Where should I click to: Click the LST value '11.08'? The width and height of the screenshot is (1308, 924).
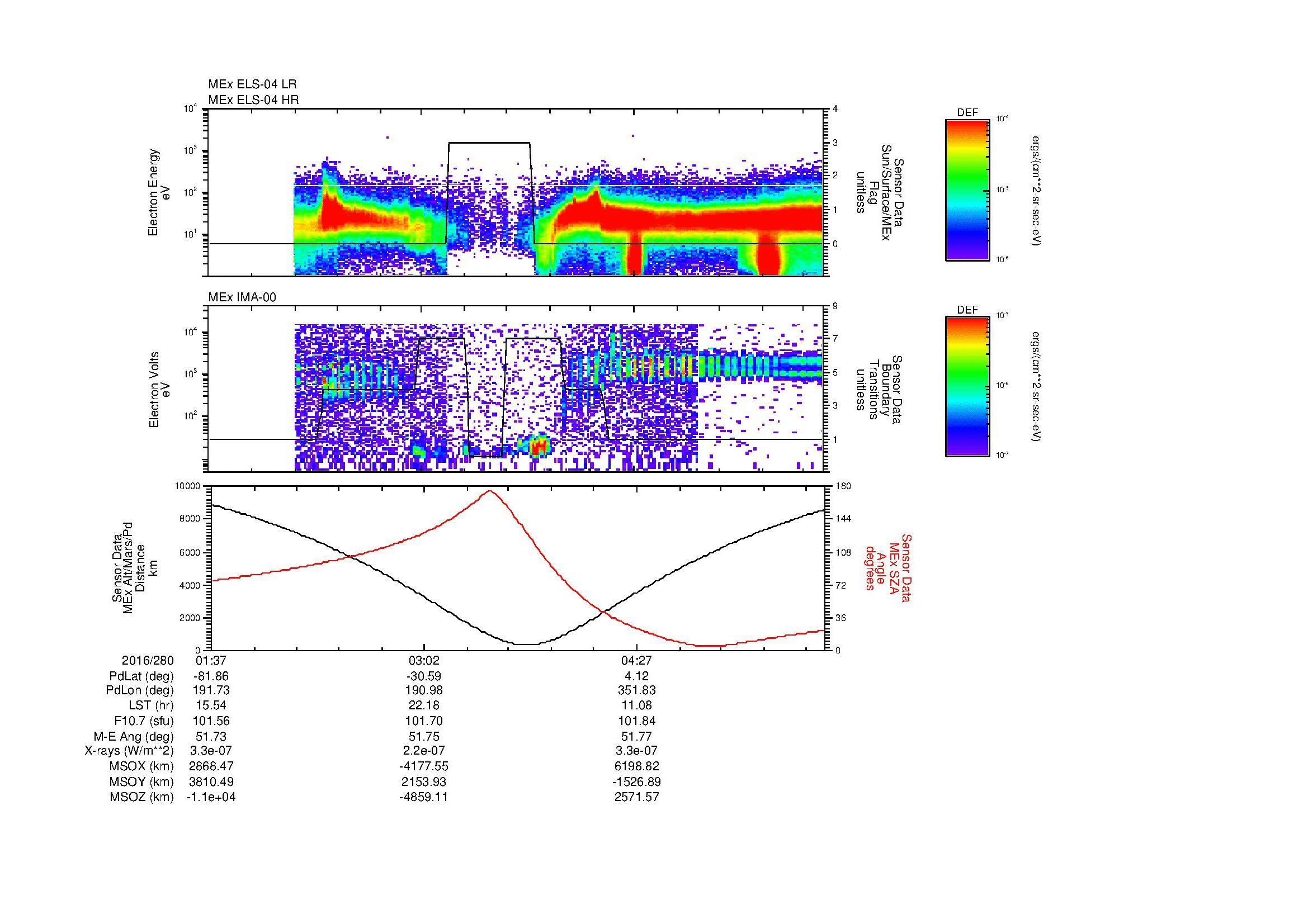coord(637,705)
